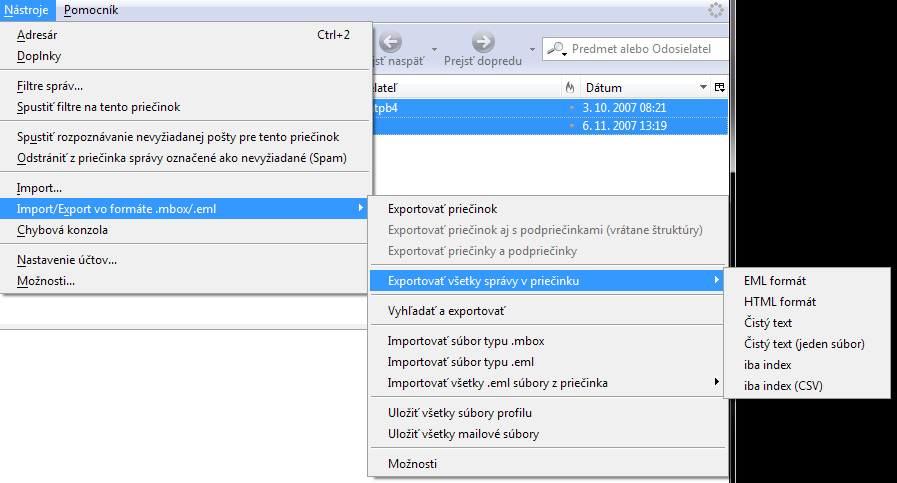Click Uložiť všetky súbory profilu
Image resolution: width=897 pixels, height=483 pixels.
(x=459, y=413)
